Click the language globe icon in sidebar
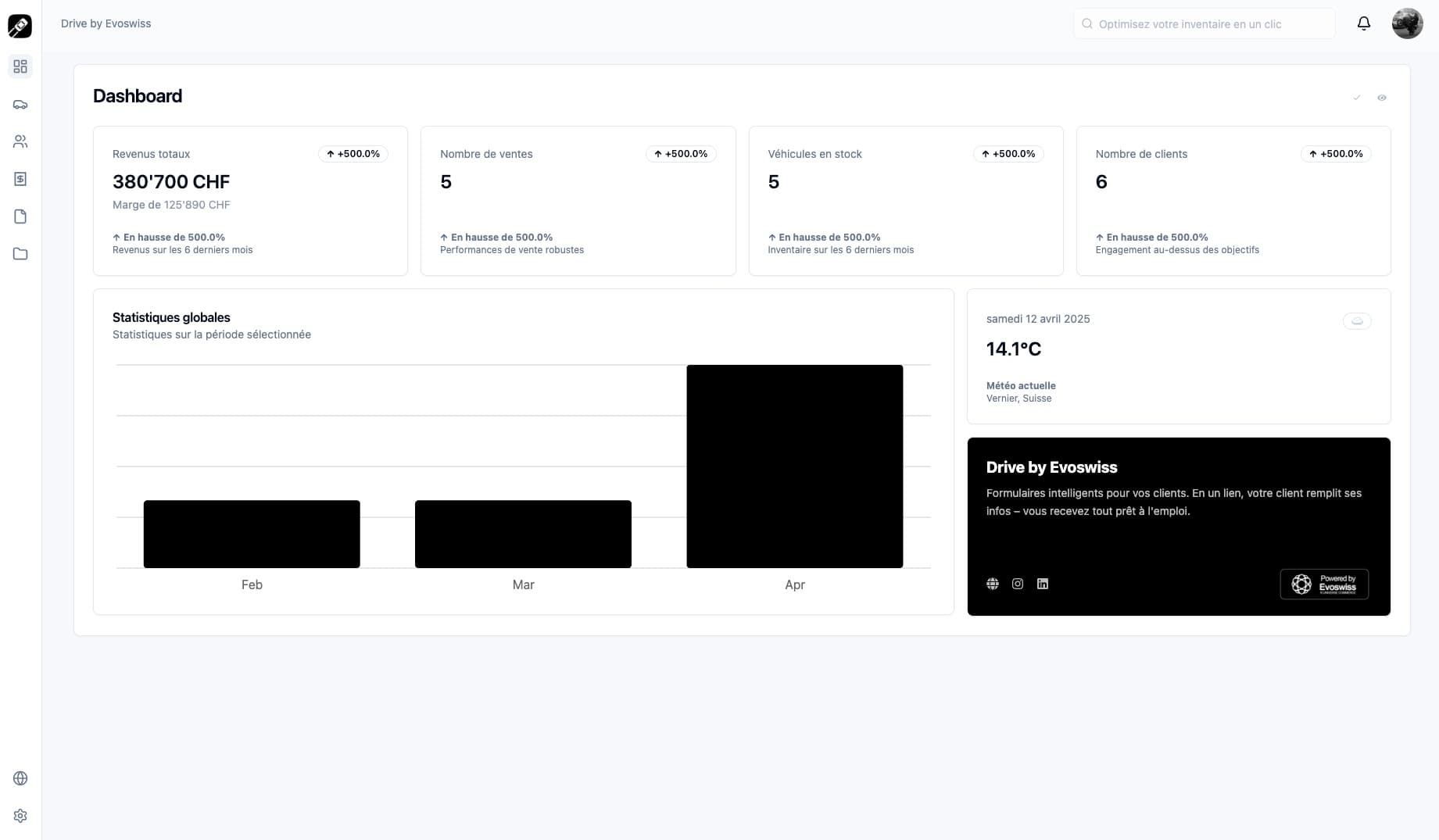This screenshot has height=840, width=1439. pos(20,778)
